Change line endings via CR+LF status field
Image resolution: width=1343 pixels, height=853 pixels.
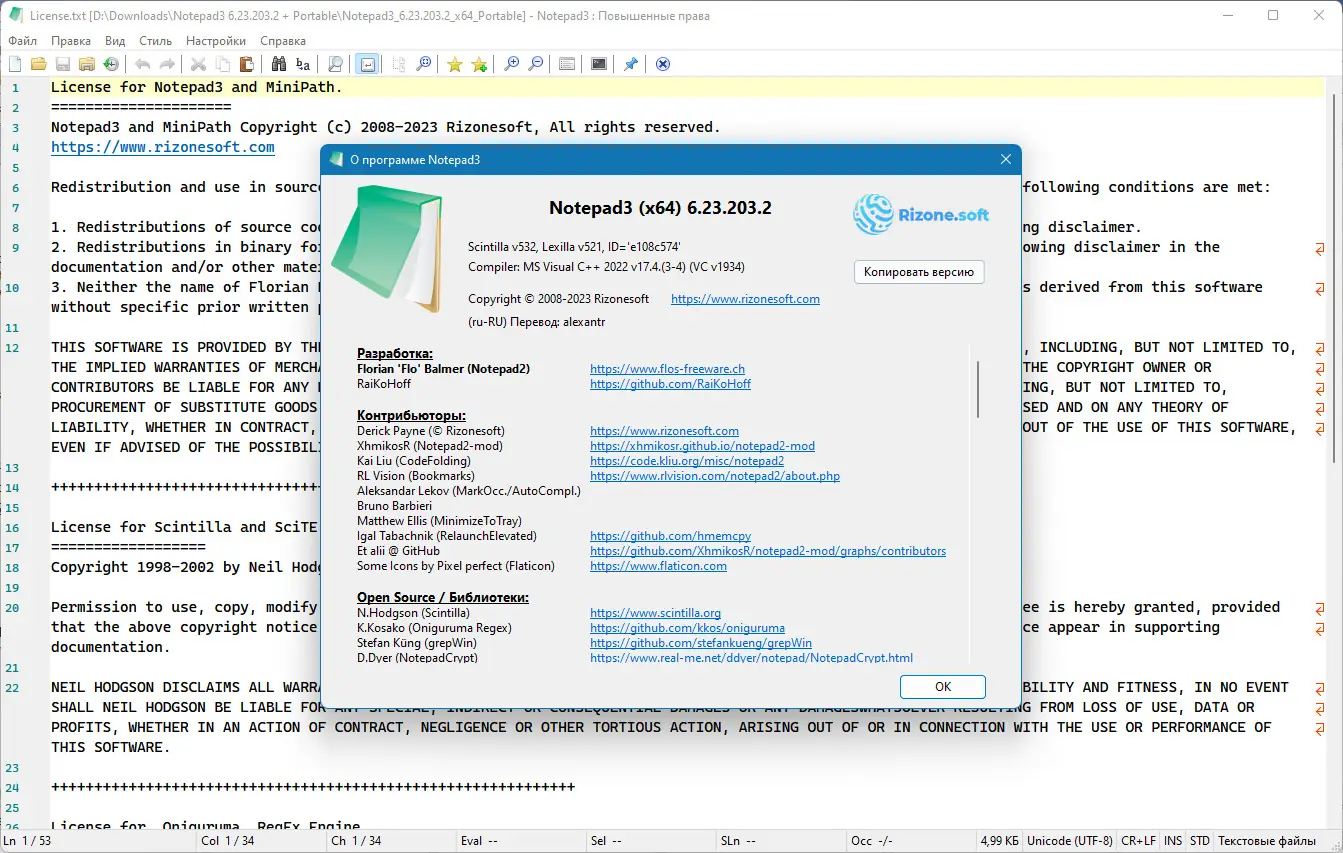coord(1138,840)
